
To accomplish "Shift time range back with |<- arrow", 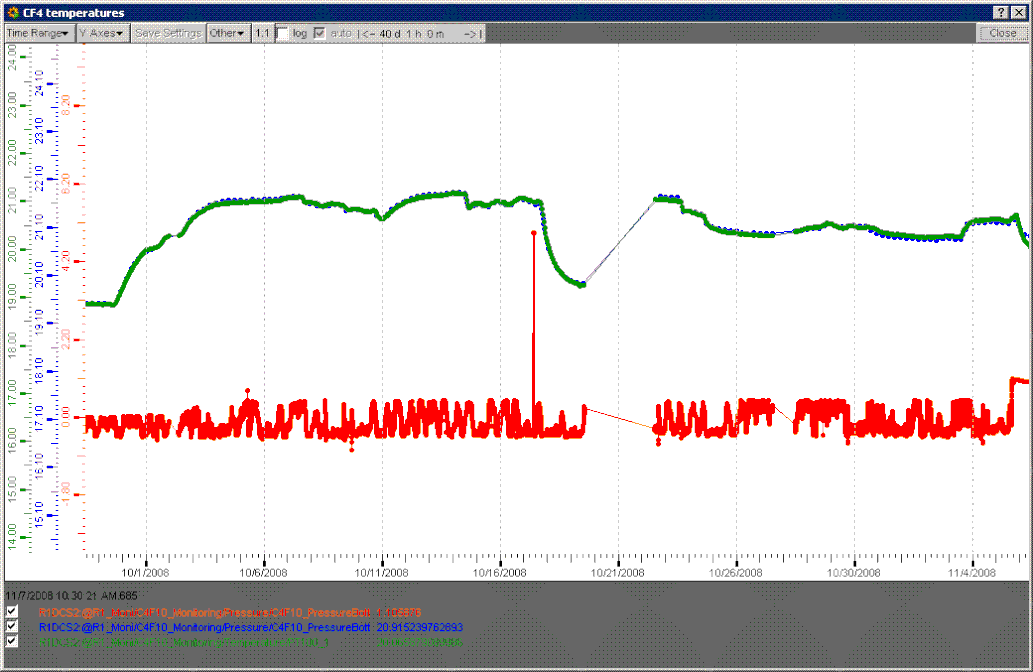I will click(367, 33).
